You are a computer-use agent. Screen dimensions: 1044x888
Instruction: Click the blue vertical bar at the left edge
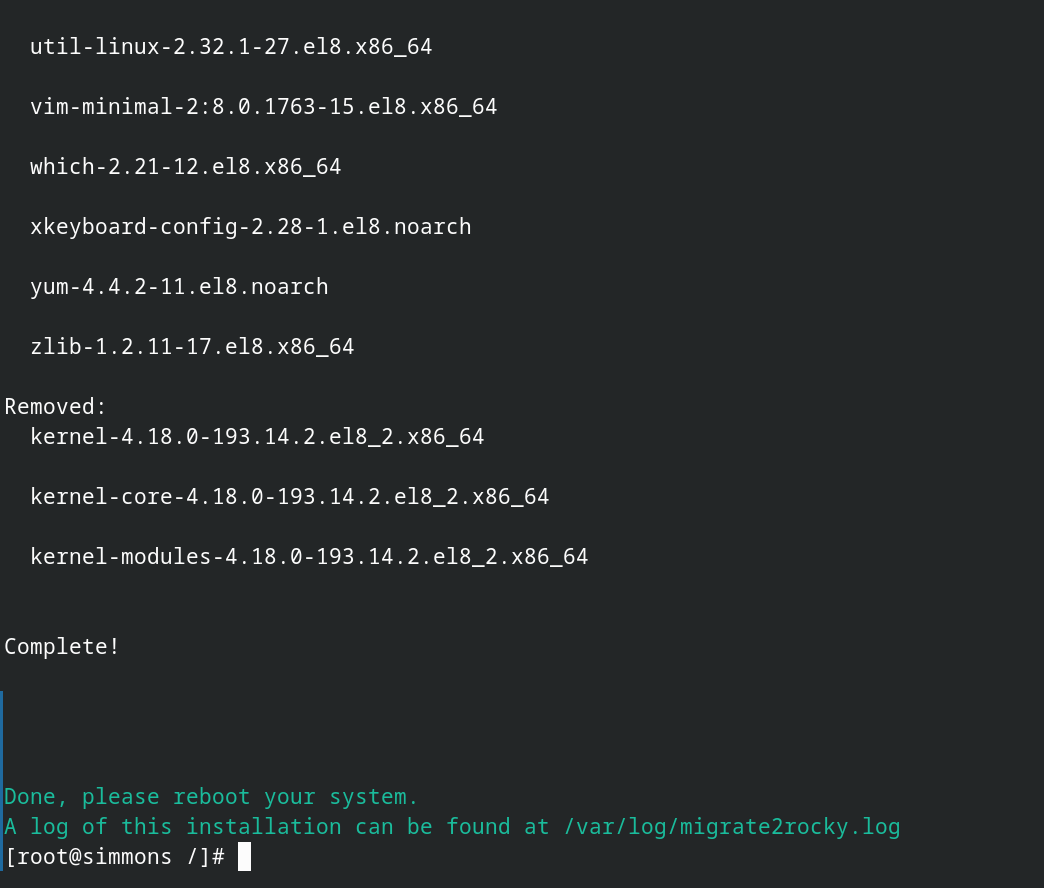2,780
